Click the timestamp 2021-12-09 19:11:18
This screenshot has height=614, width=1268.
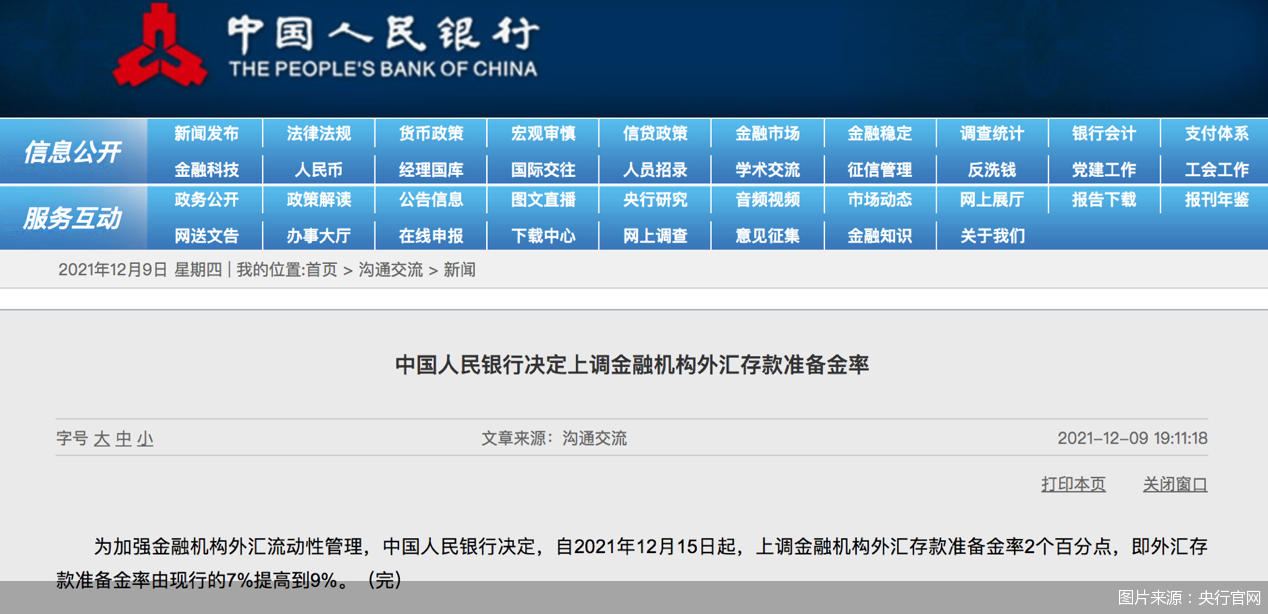pyautogui.click(x=1133, y=438)
